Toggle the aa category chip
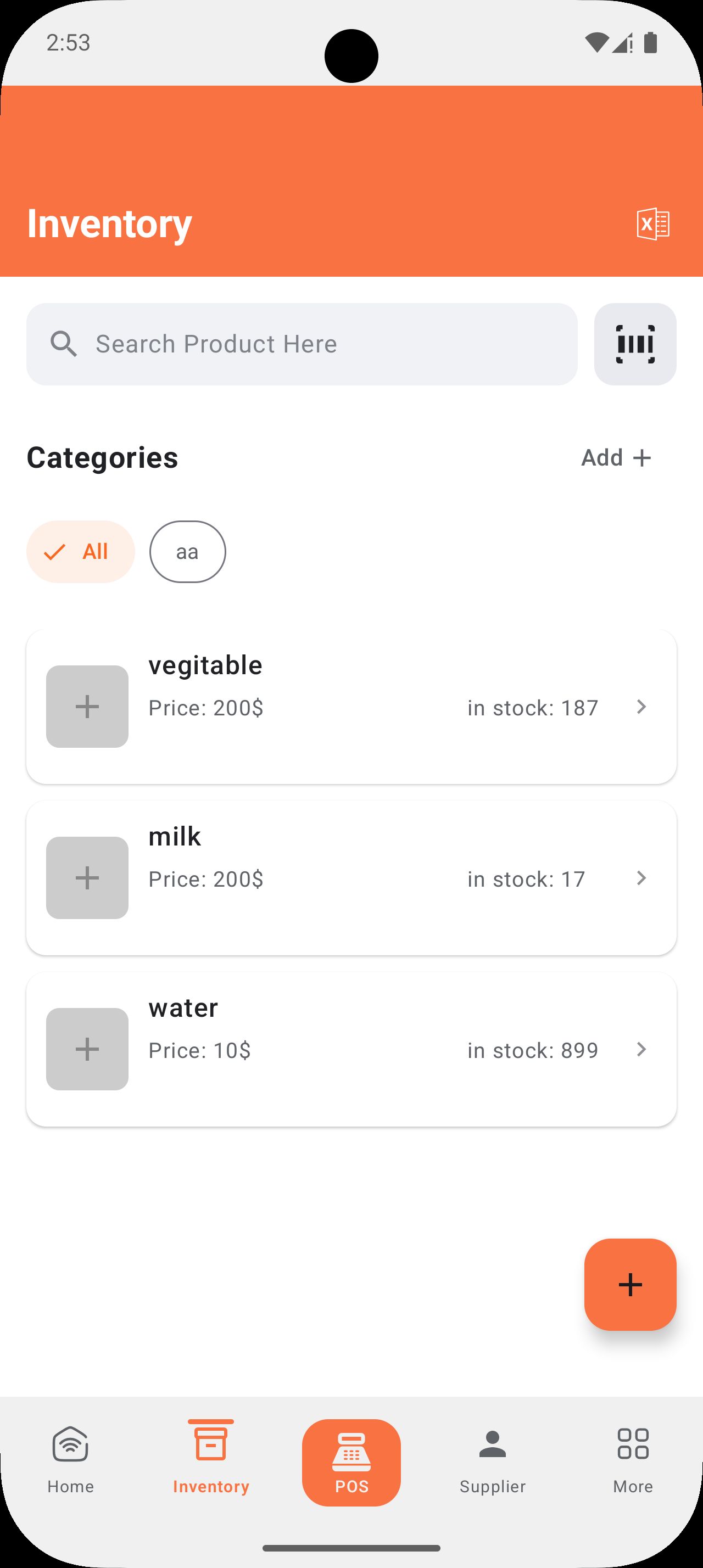 click(x=187, y=551)
